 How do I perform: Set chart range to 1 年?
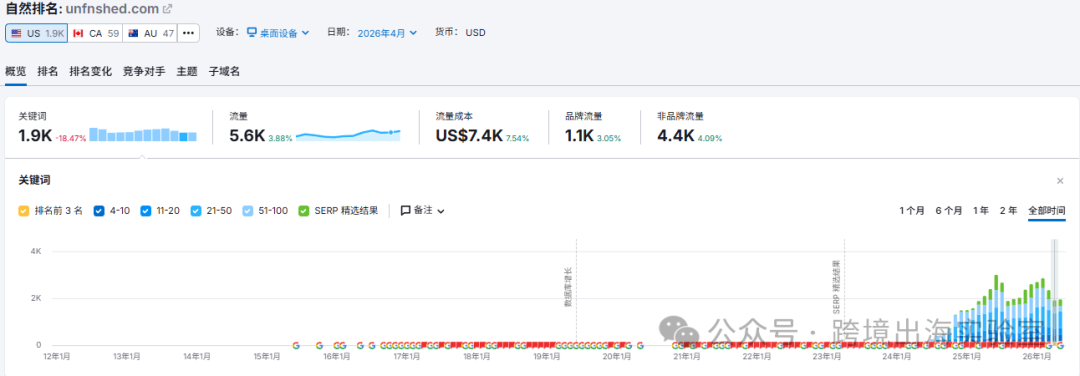click(981, 211)
